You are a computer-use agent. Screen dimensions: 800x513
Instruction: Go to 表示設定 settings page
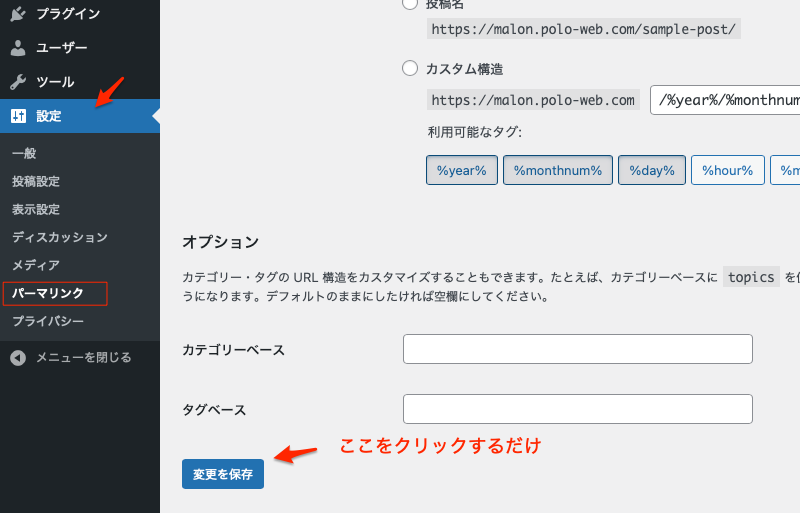[36, 209]
